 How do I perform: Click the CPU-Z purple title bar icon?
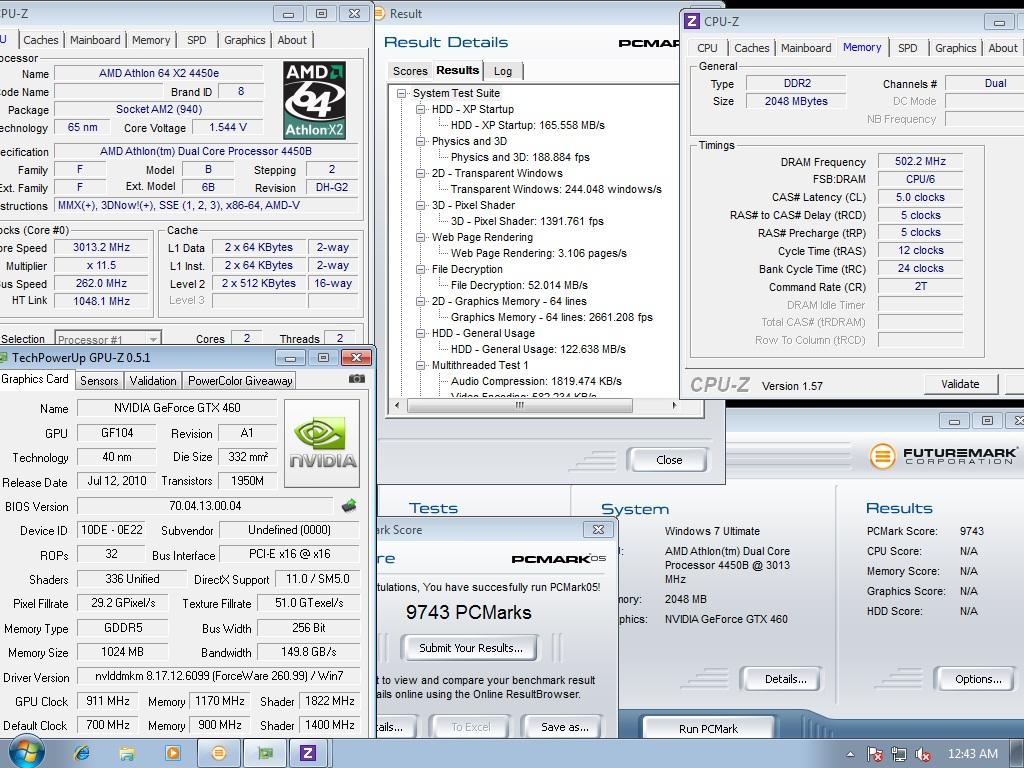tap(692, 22)
